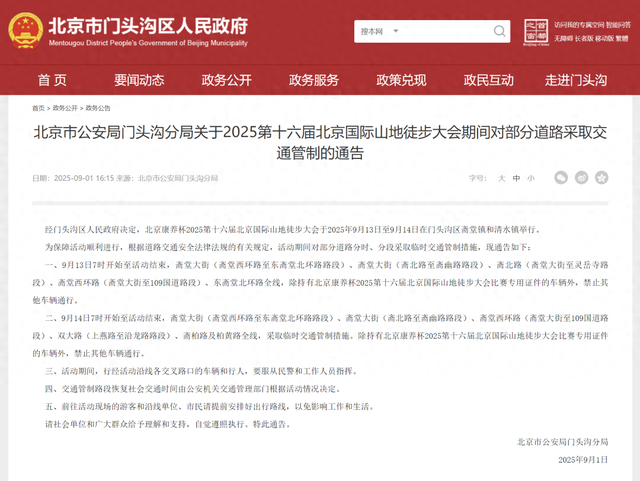Click the date text 2025-09-01 16:15
Viewport: 640px width, 481px height.
point(84,178)
